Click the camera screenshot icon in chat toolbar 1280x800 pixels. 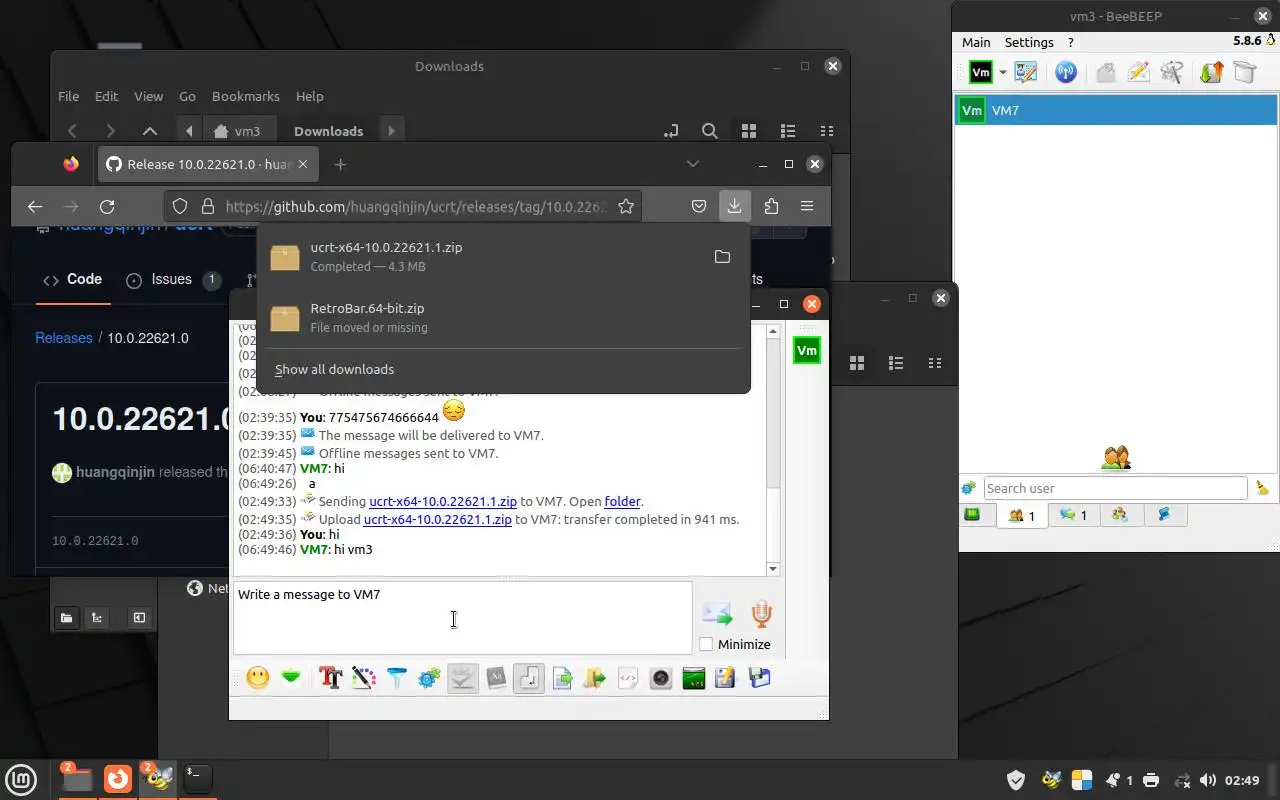[661, 678]
